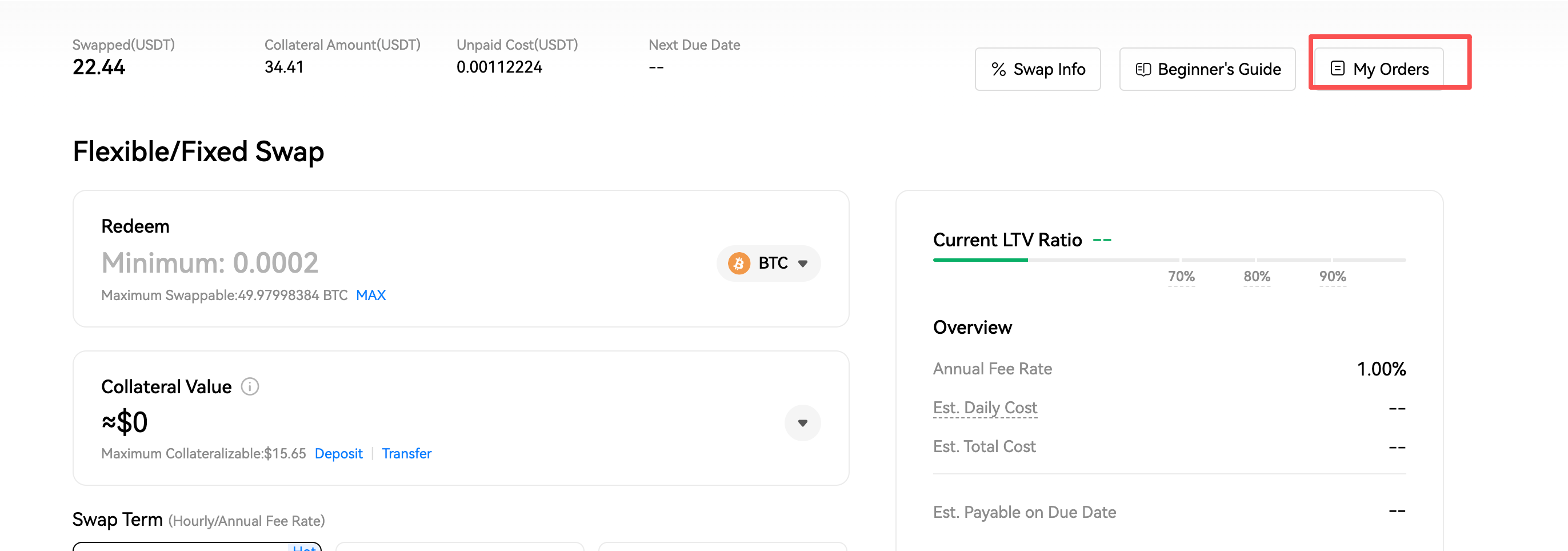Viewport: 1568px width, 551px height.
Task: Click the BTC dropdown caret
Action: pos(803,263)
